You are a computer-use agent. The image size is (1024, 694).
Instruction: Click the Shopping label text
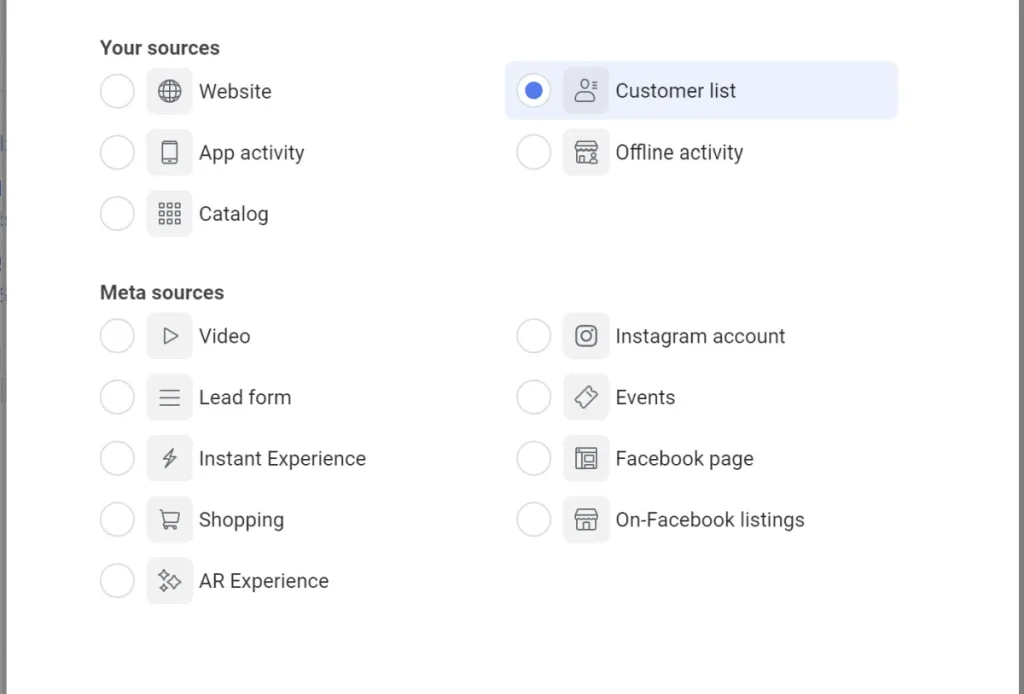click(x=241, y=520)
